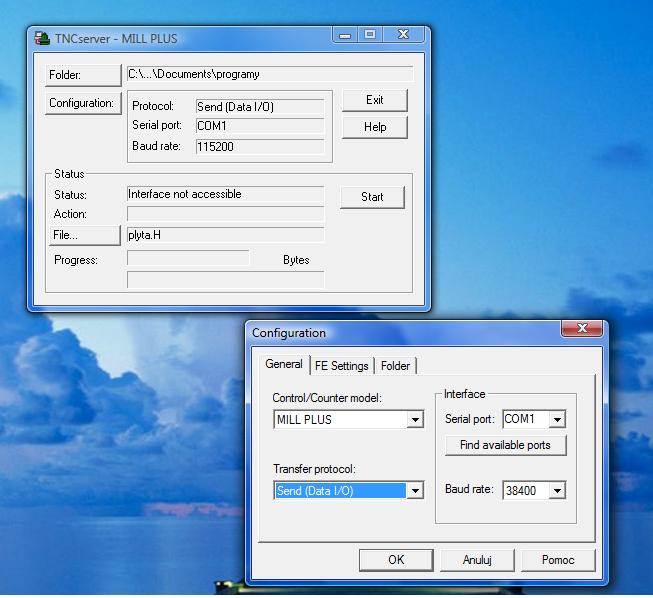Click the File... button
Screen dimensions: 653x598
(x=85, y=235)
